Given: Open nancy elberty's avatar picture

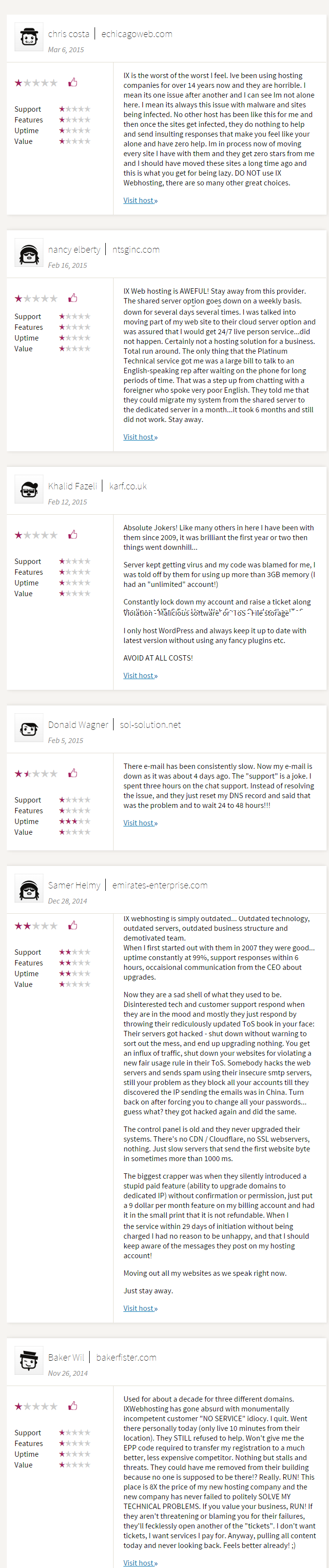Looking at the screenshot, I should (29, 253).
